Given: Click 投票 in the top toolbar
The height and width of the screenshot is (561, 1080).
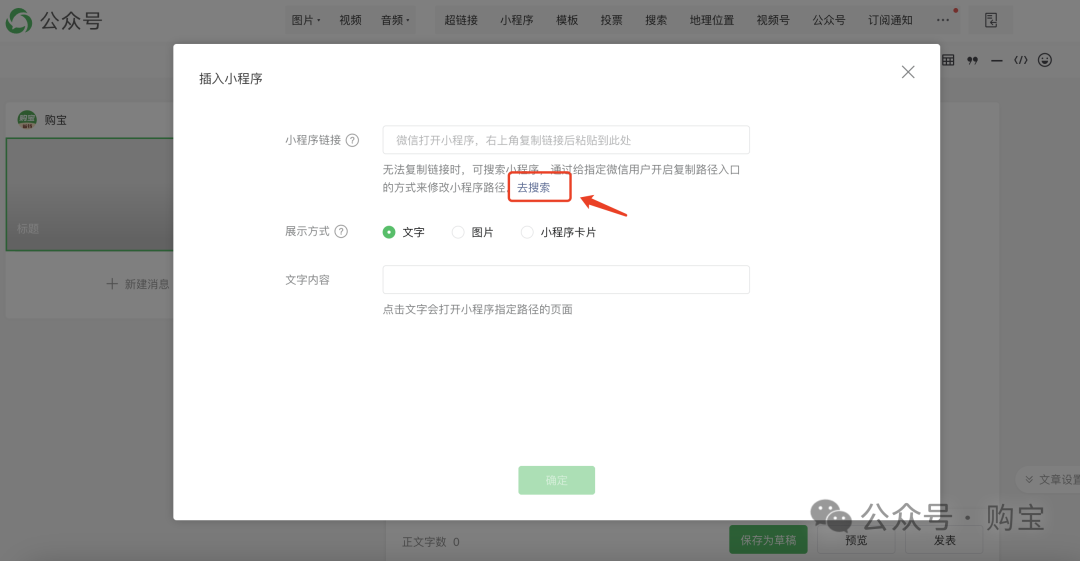Looking at the screenshot, I should tap(611, 20).
